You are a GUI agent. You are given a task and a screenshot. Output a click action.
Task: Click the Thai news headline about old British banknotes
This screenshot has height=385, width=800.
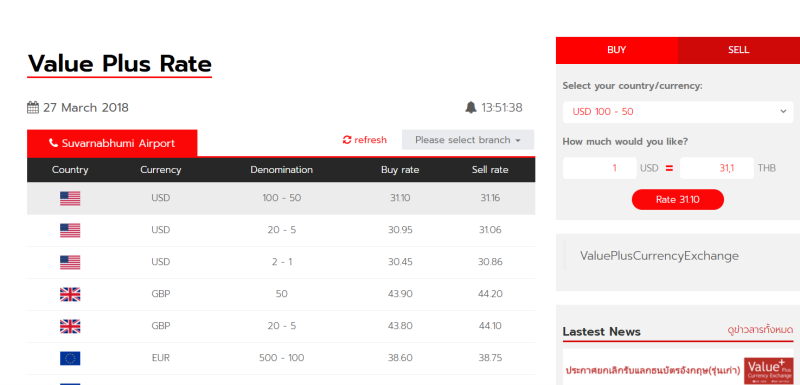pos(653,371)
